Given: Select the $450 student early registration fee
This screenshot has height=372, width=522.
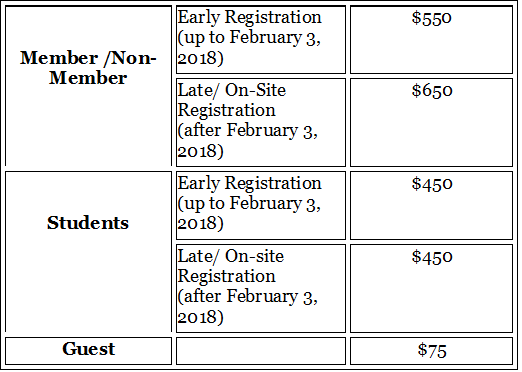Looking at the screenshot, I should coord(432,183).
